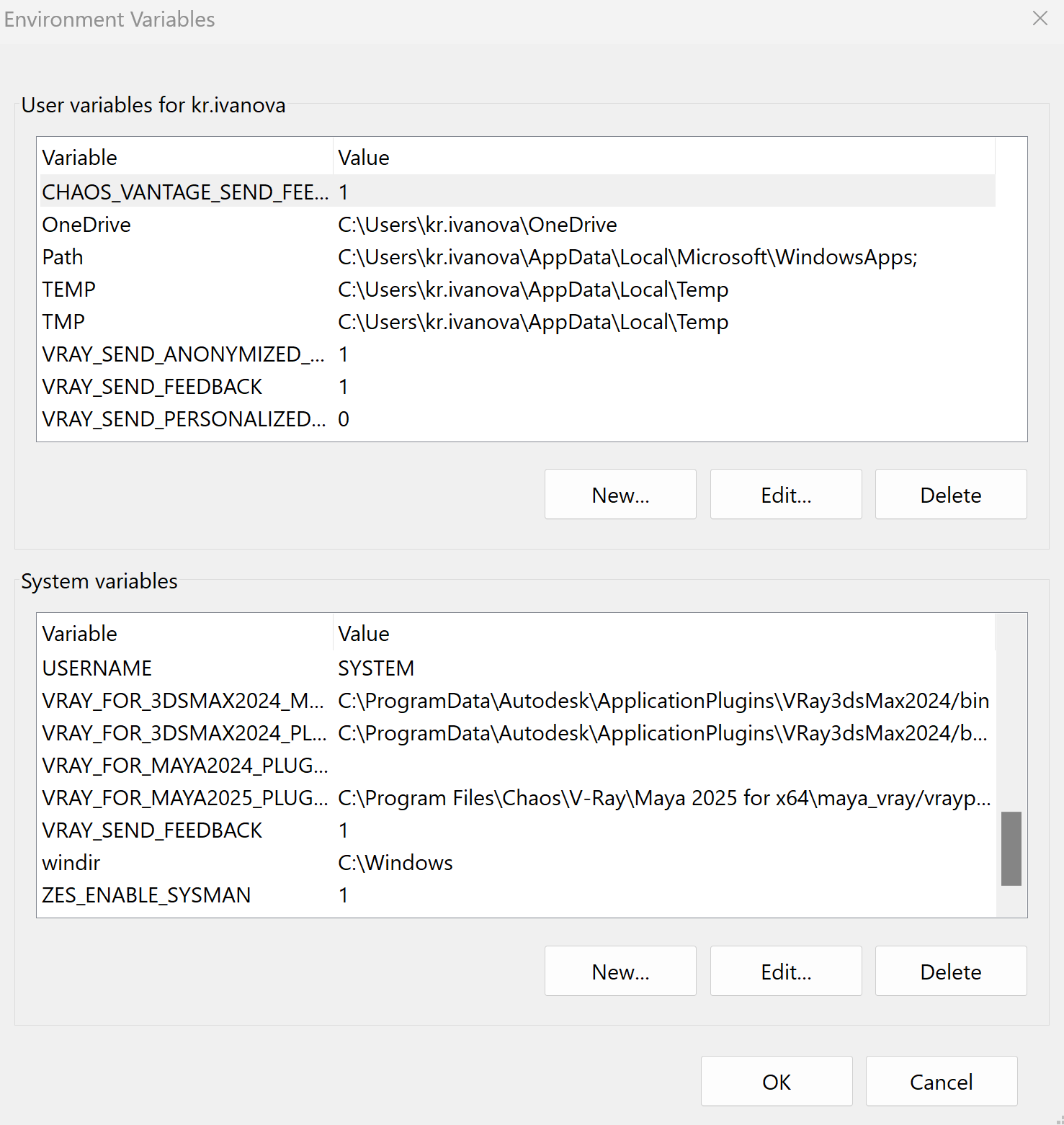
Task: Close the Environment Variables dialog
Action: tap(1040, 19)
